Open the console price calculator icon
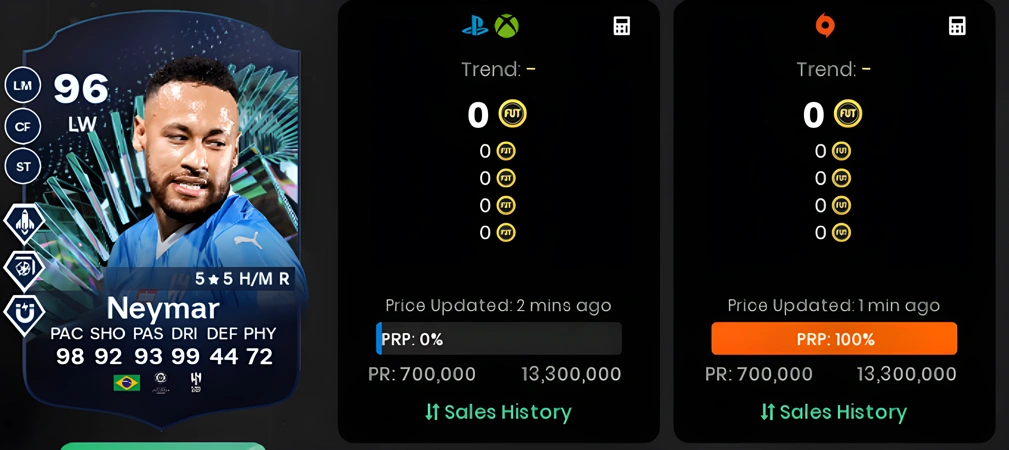 [x=622, y=26]
